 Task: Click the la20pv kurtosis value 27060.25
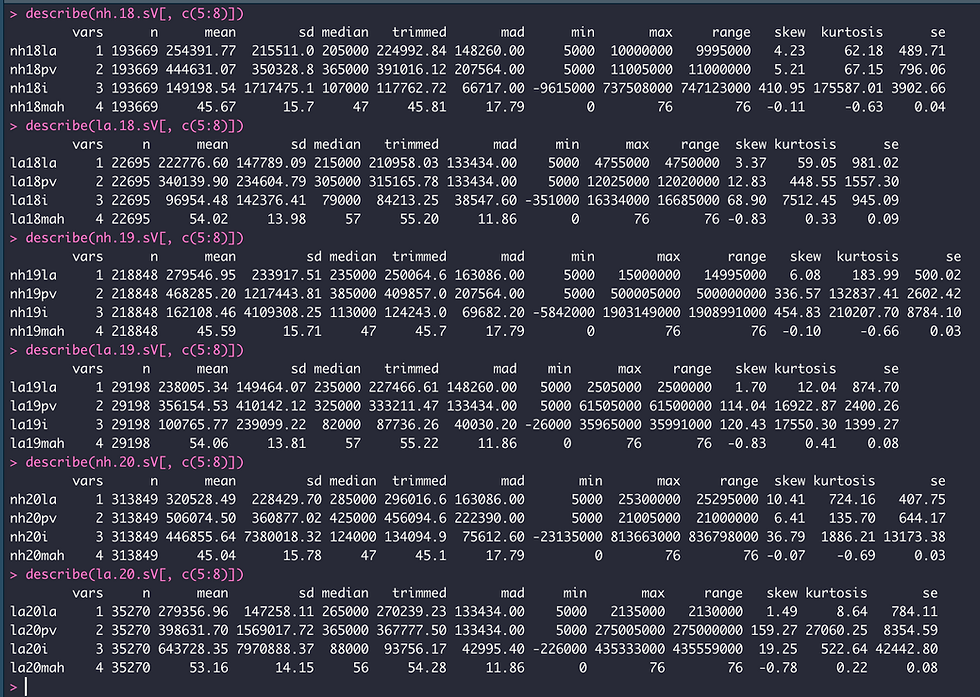(x=836, y=631)
